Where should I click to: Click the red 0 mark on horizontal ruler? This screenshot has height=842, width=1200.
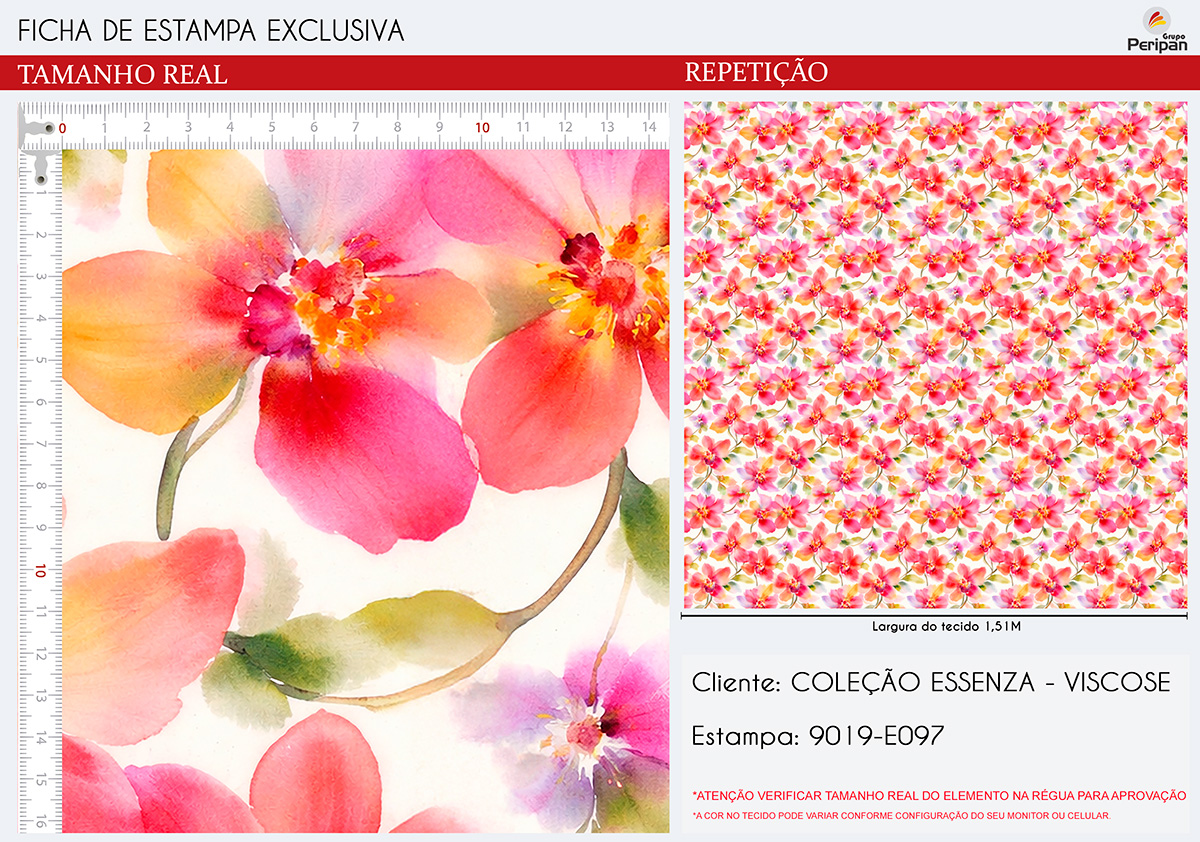pyautogui.click(x=63, y=128)
